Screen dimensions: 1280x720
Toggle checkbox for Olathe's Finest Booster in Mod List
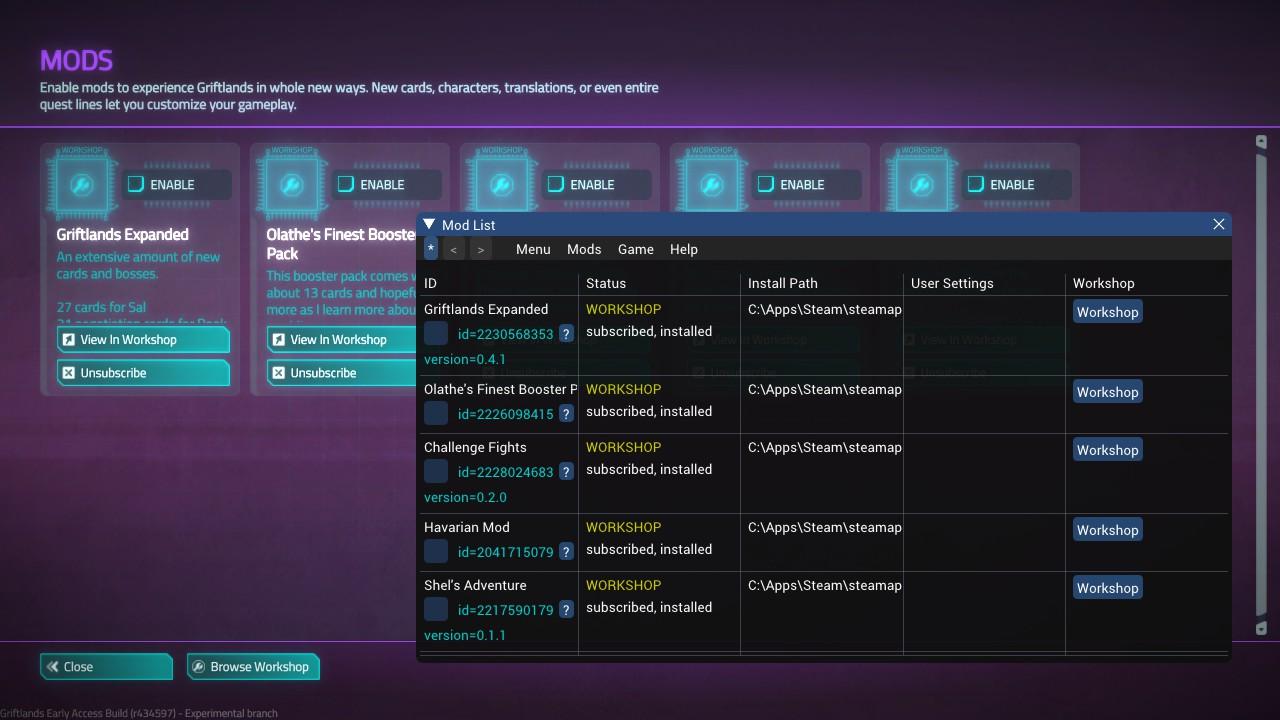[436, 413]
